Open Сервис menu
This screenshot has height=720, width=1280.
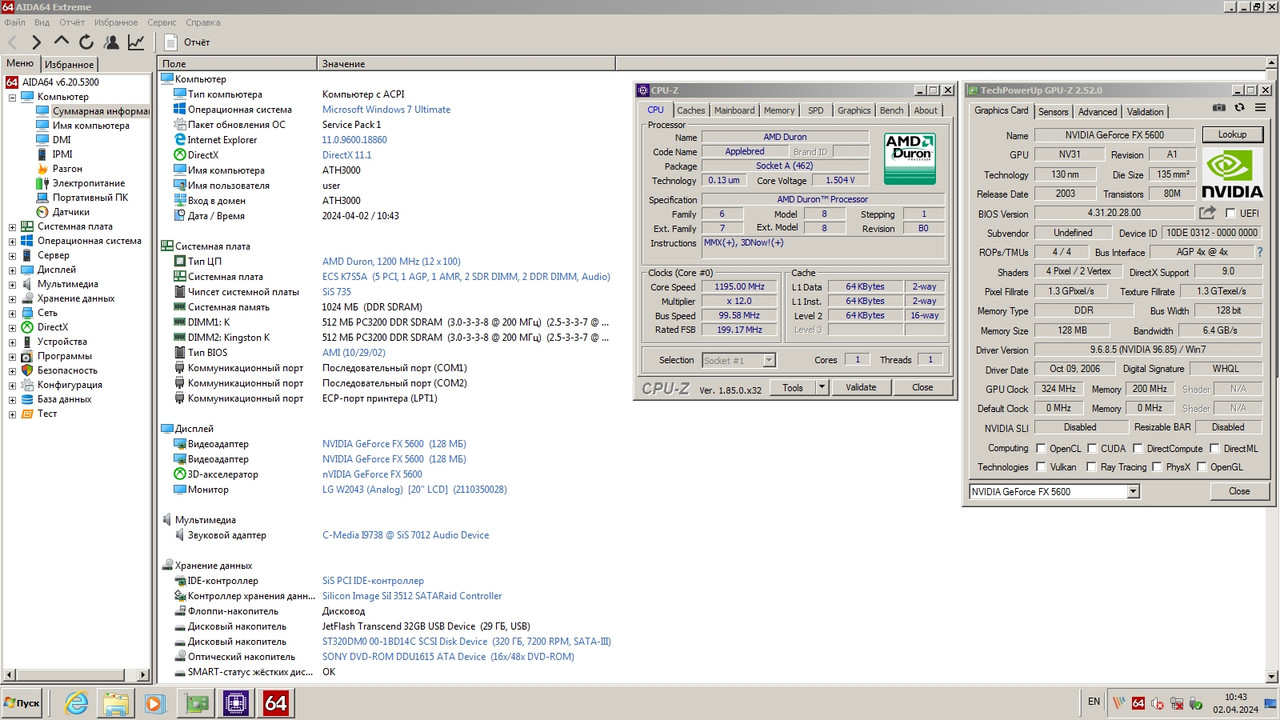pos(162,22)
